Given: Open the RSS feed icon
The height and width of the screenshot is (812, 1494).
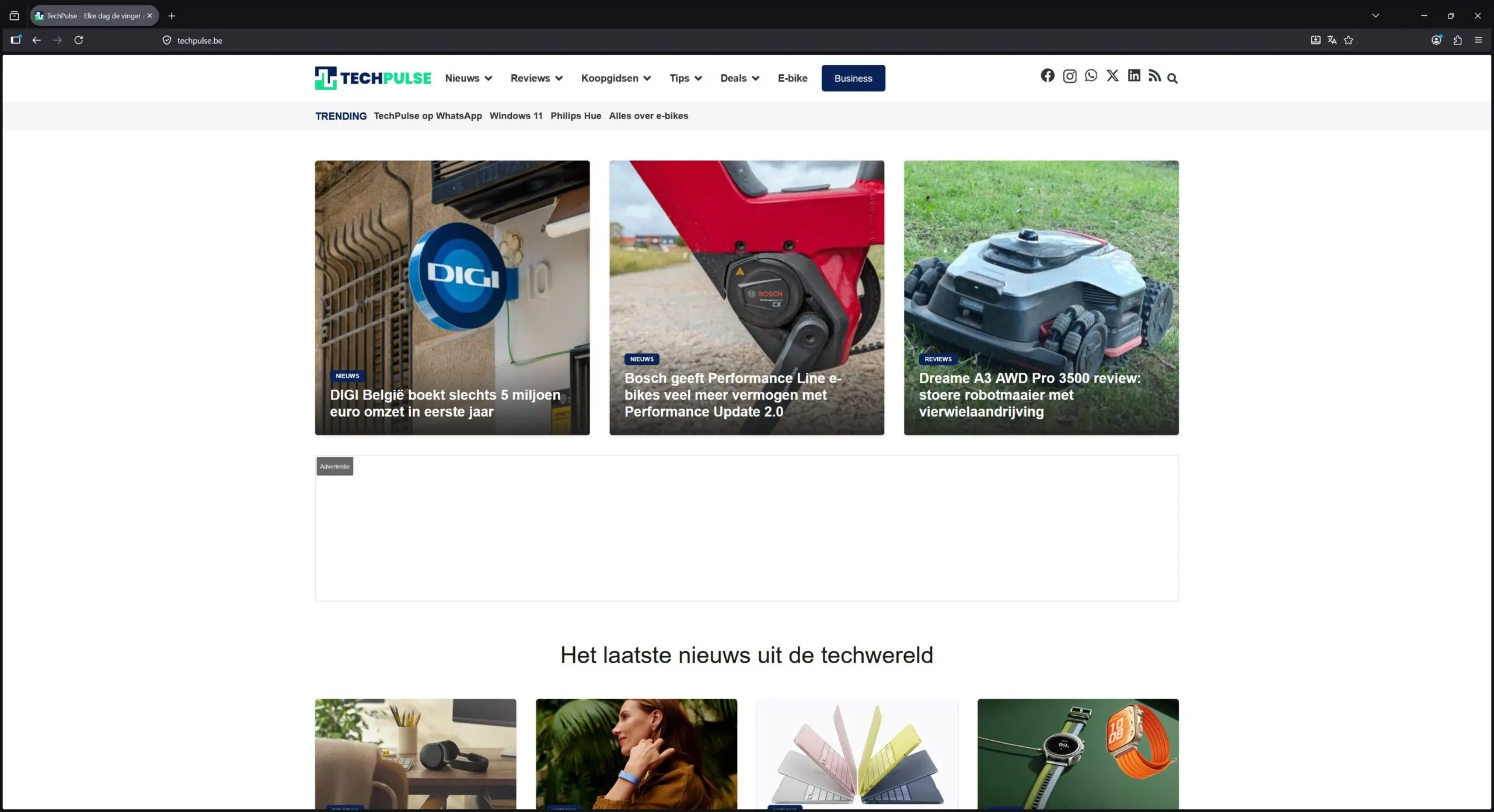Looking at the screenshot, I should coord(1154,76).
